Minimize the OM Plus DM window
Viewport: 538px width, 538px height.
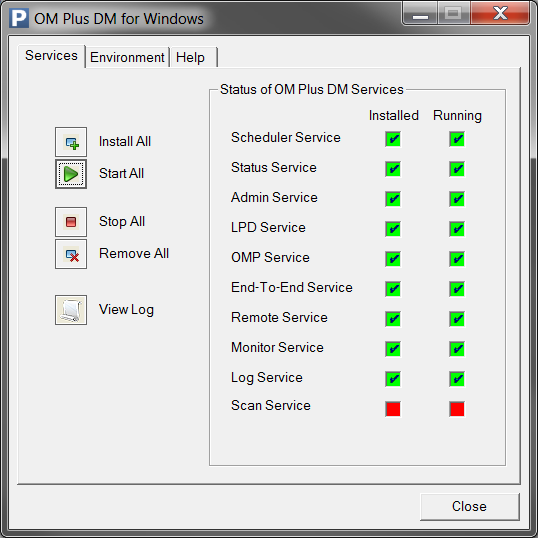click(x=420, y=14)
